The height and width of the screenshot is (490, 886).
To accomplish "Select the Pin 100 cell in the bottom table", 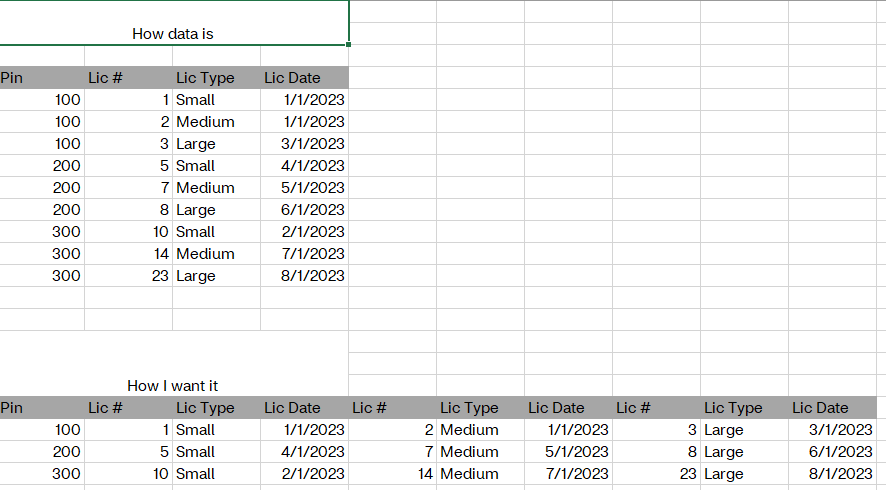I will point(68,429).
